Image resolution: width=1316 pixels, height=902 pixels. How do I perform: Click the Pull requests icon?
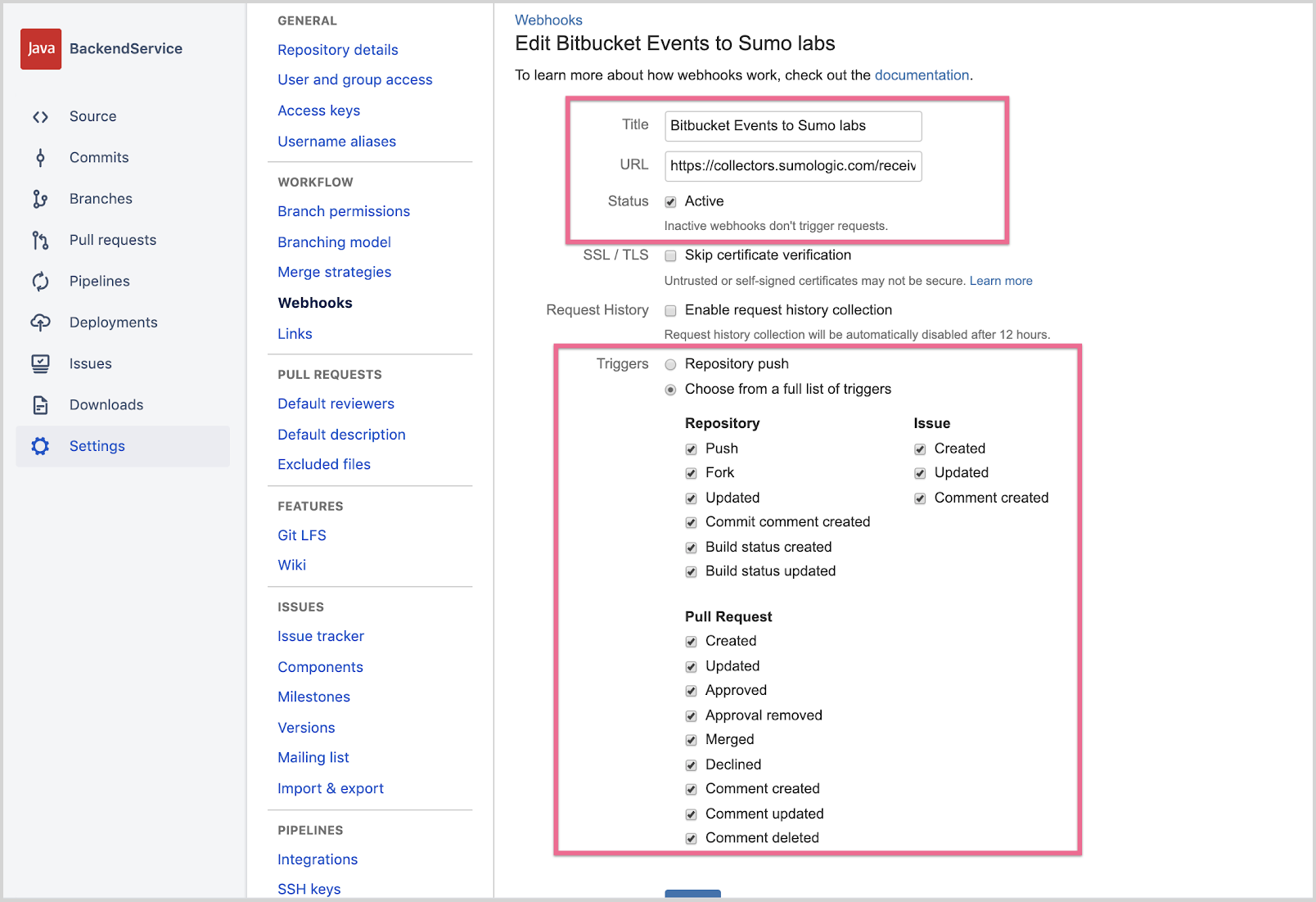click(40, 240)
